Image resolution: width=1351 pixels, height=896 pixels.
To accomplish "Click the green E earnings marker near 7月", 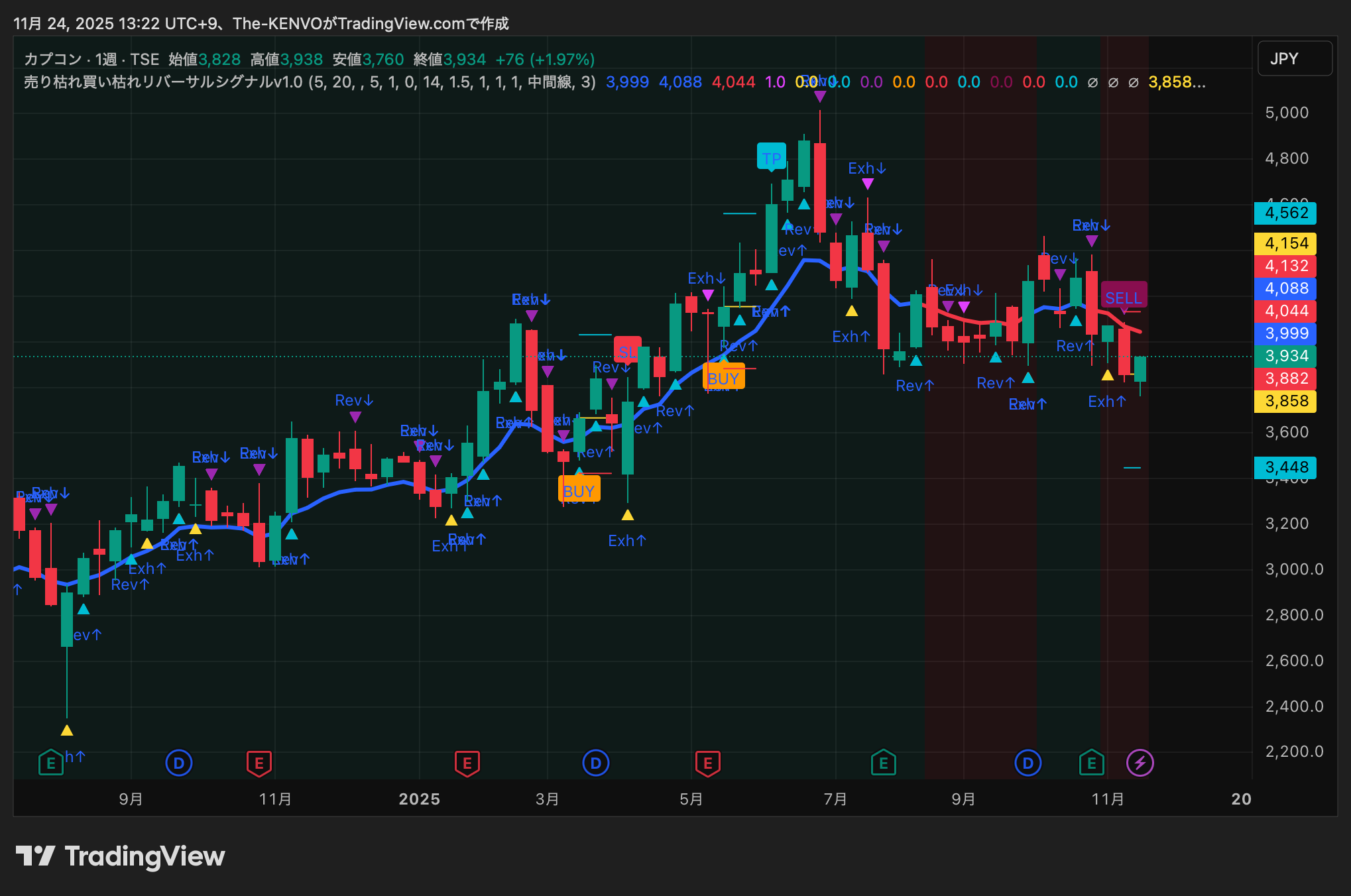I will pyautogui.click(x=883, y=763).
